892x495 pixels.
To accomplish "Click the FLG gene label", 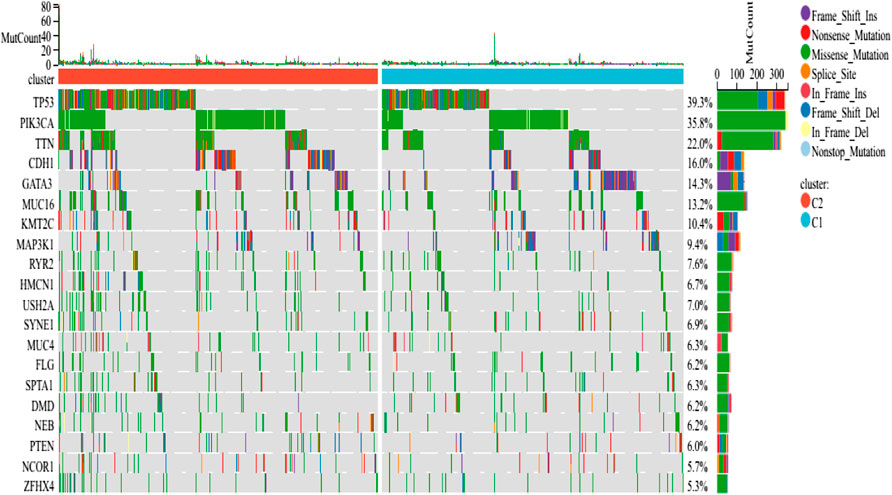I will pos(45,365).
